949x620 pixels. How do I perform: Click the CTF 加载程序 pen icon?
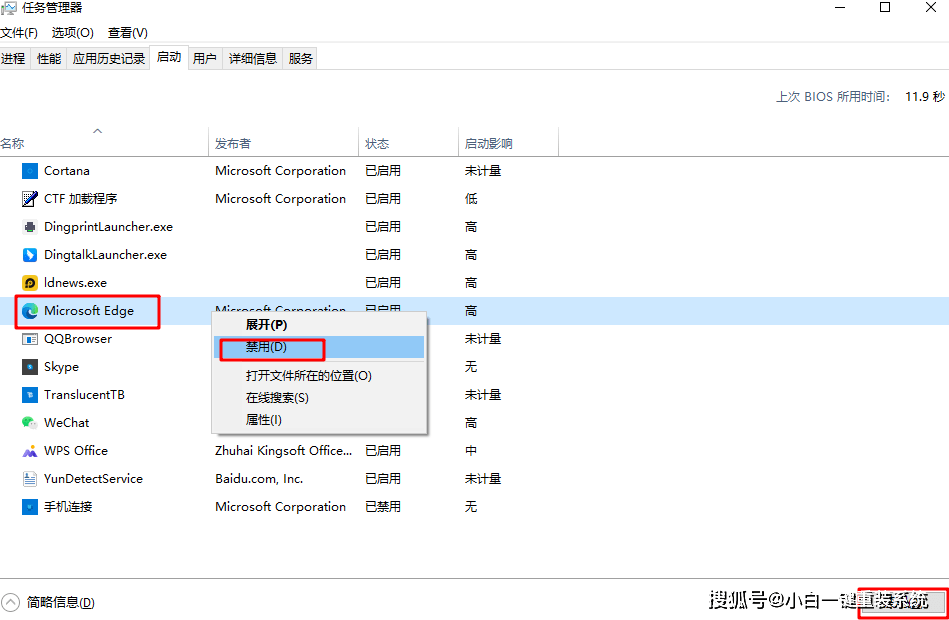[30, 199]
